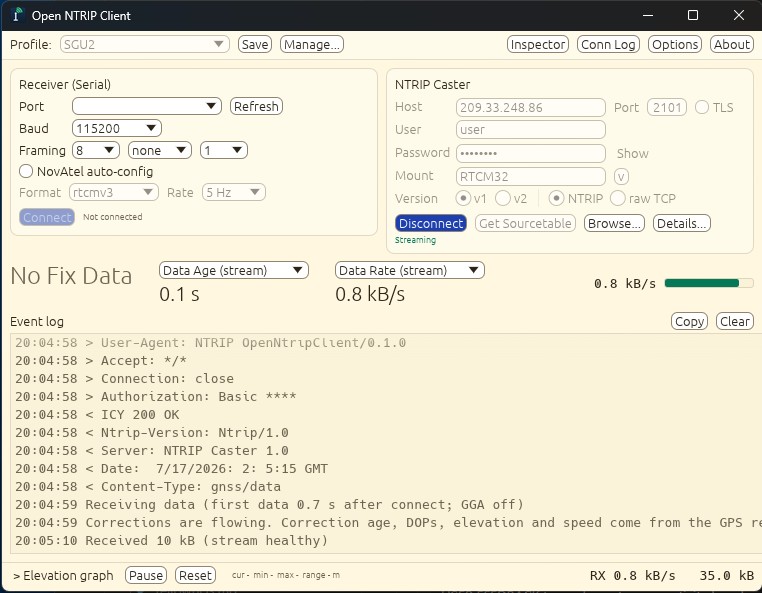Click log line Ntrip-Version: Ntrip/1.0
762x593 pixels.
(152, 433)
